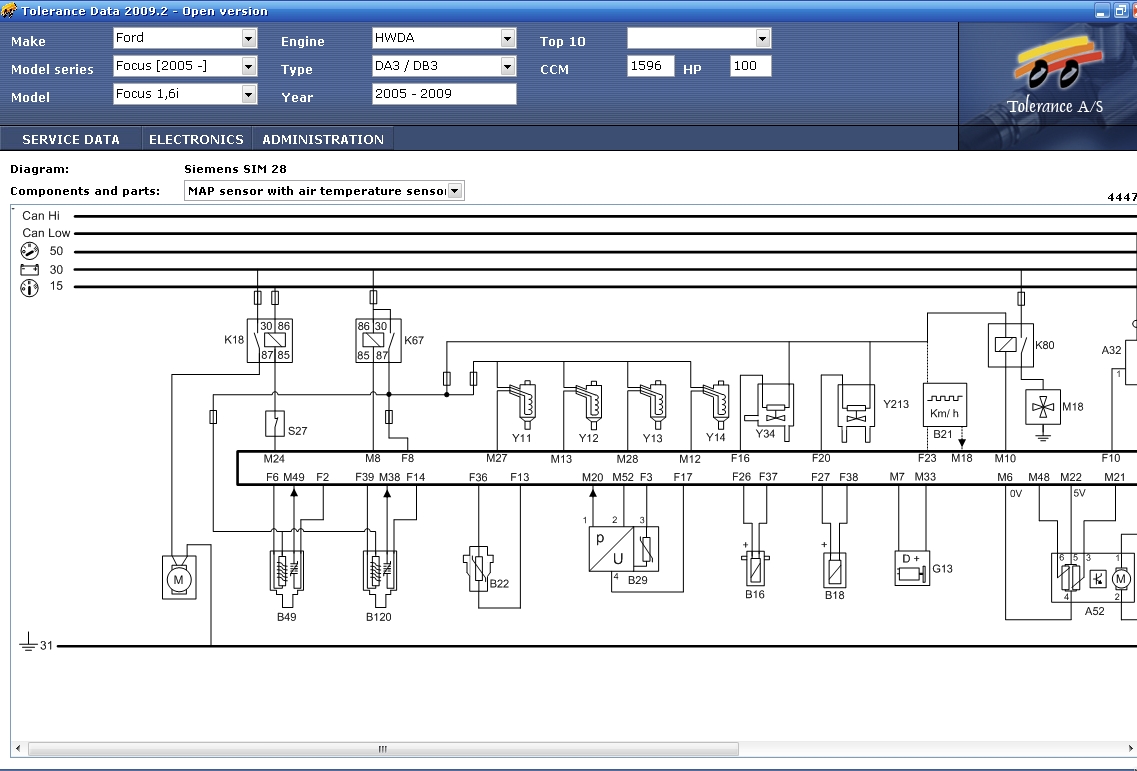Click the B18 sensor symbol
The image size is (1137, 771).
[835, 569]
